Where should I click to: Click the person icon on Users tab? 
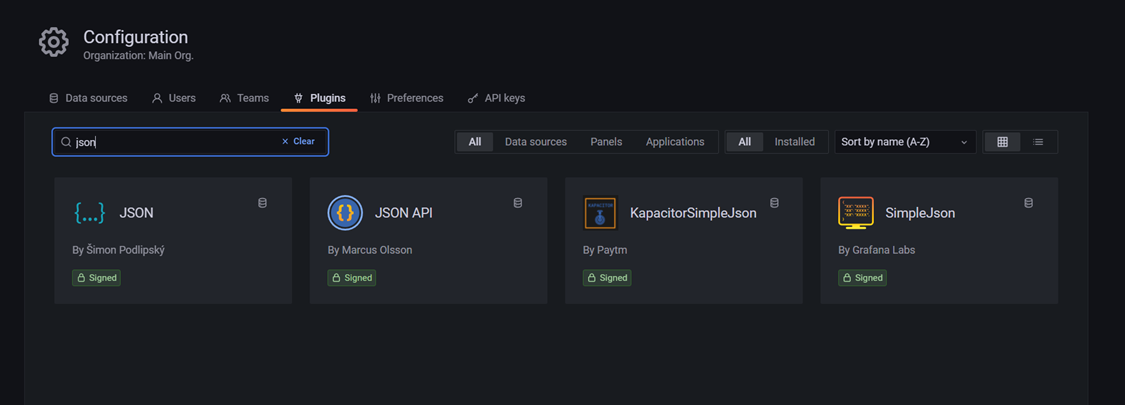pos(157,98)
